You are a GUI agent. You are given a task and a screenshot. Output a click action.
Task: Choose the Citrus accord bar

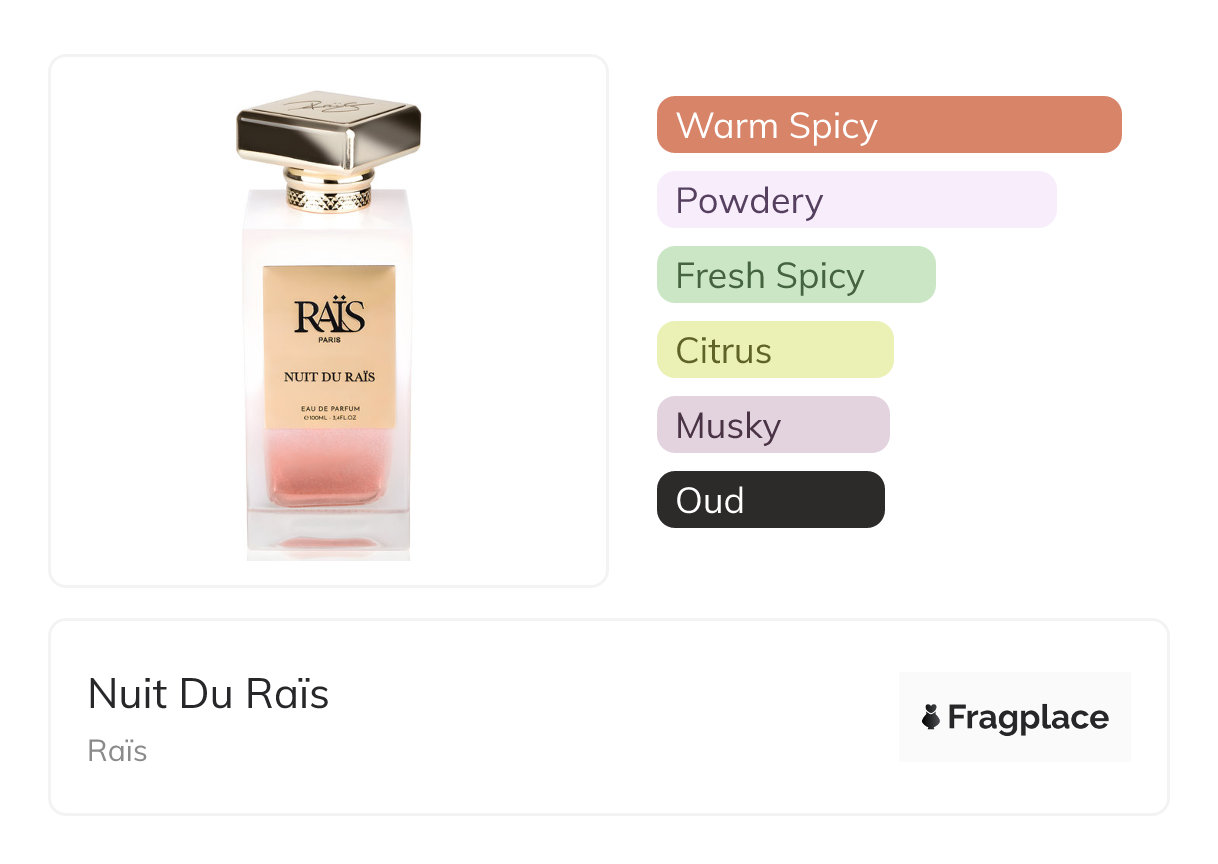pos(774,350)
